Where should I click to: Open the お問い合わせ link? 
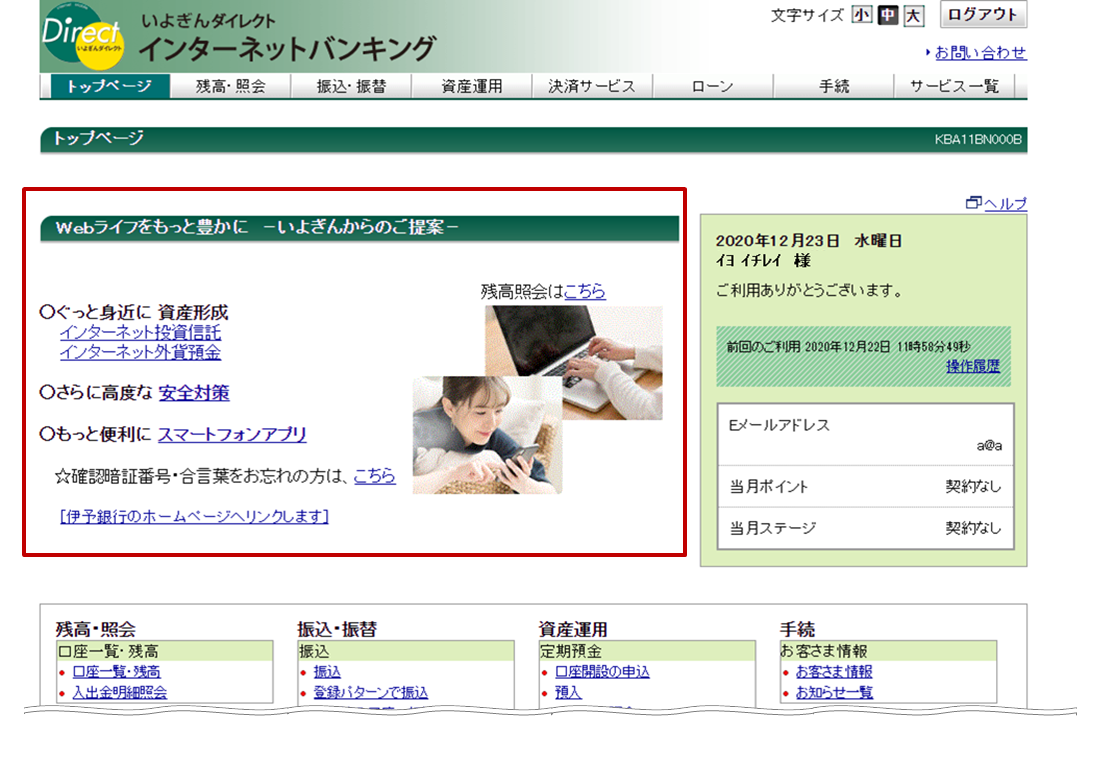980,52
